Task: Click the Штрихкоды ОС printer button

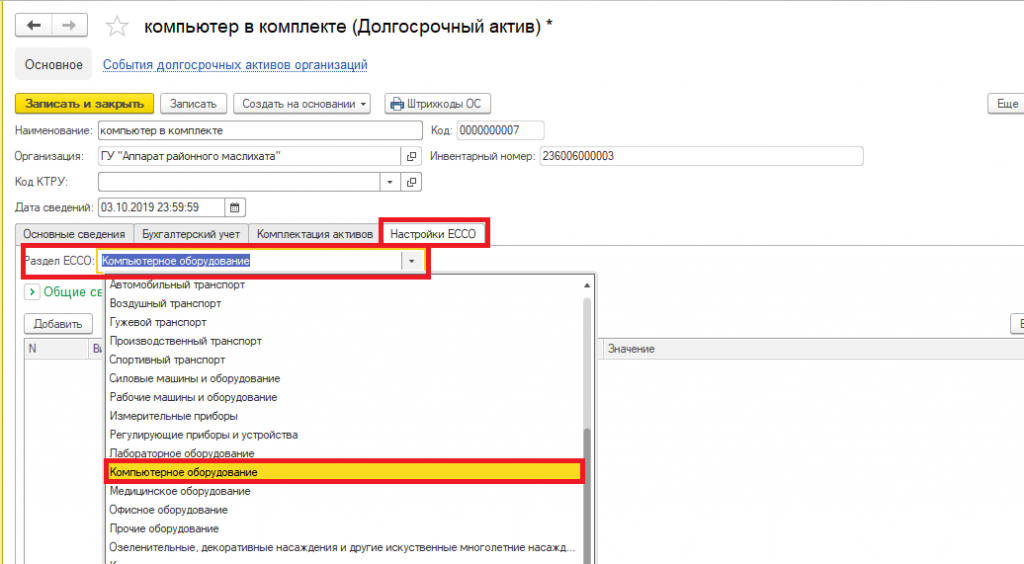Action: click(437, 104)
